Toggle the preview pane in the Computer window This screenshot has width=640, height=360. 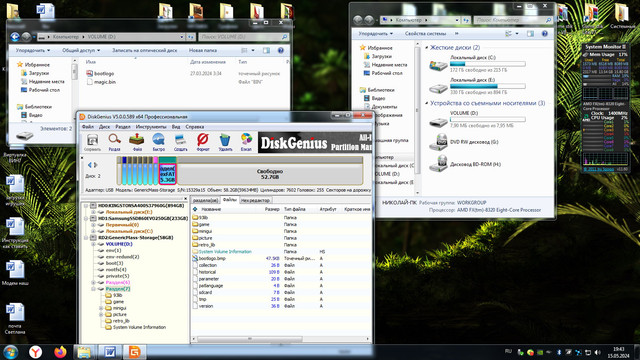(530, 33)
